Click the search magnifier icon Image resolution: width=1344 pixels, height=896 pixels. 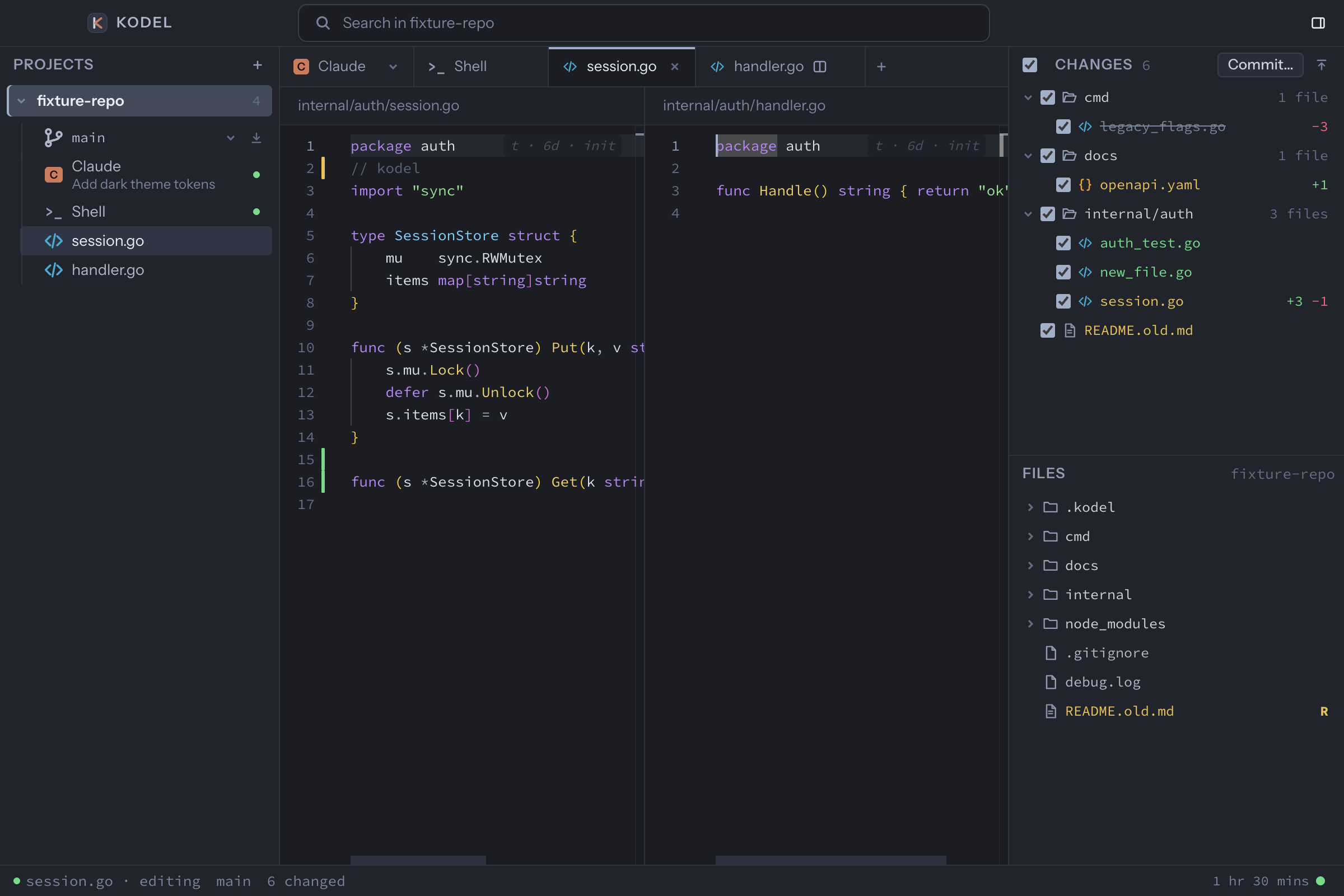coord(323,23)
